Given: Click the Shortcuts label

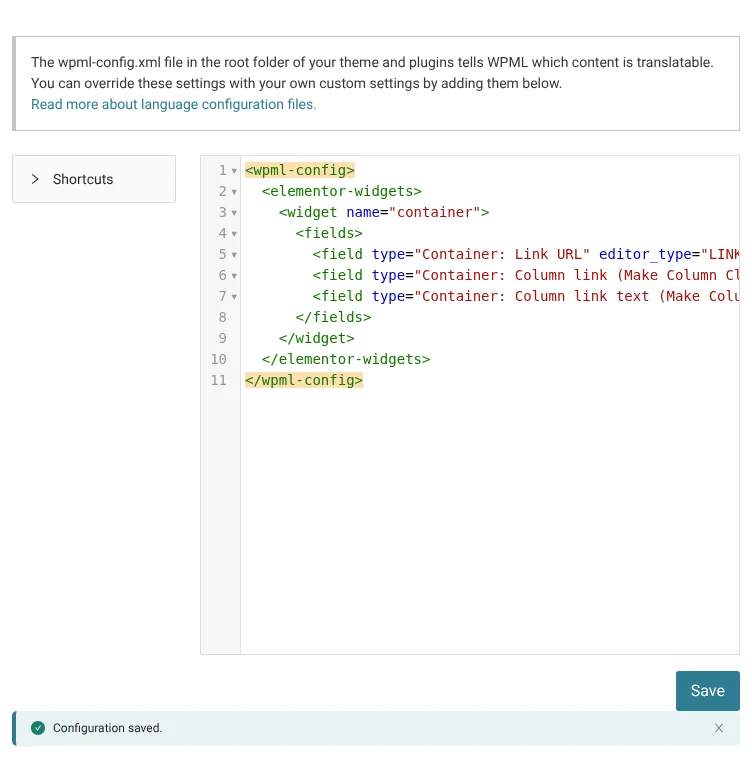Looking at the screenshot, I should pyautogui.click(x=83, y=179).
